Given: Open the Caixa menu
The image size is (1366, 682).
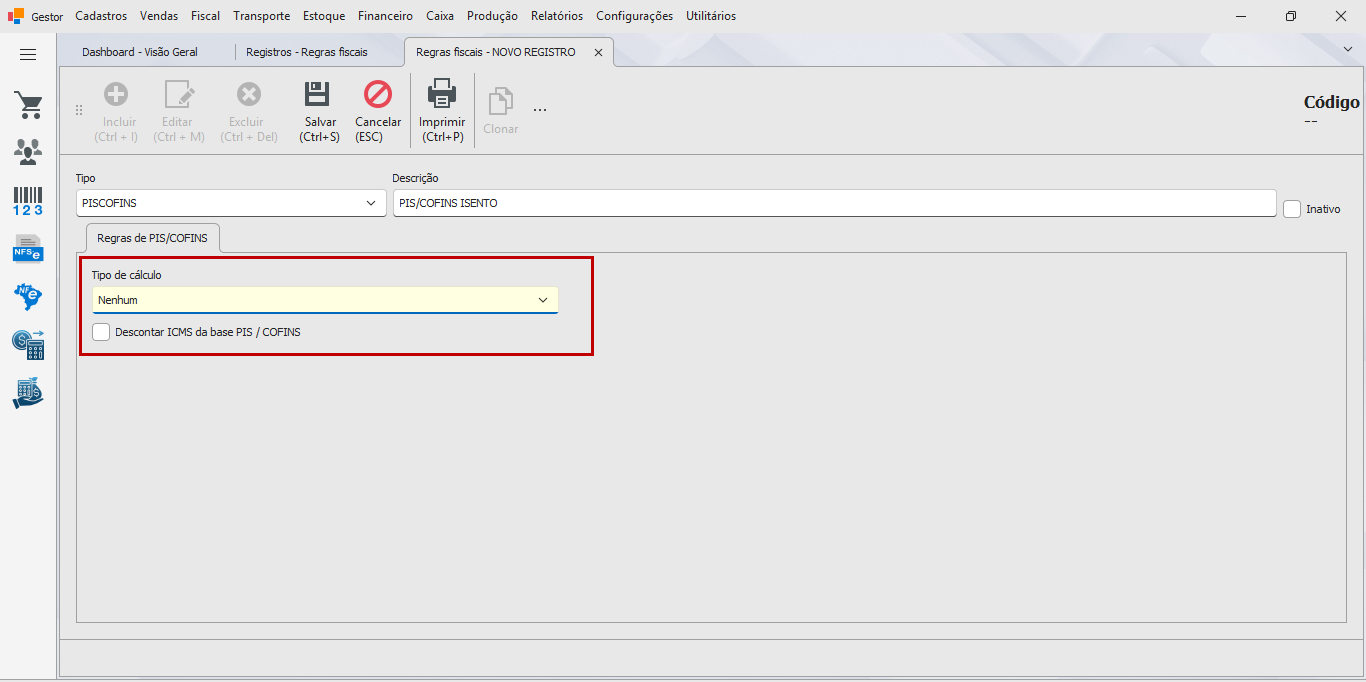Looking at the screenshot, I should [x=440, y=16].
